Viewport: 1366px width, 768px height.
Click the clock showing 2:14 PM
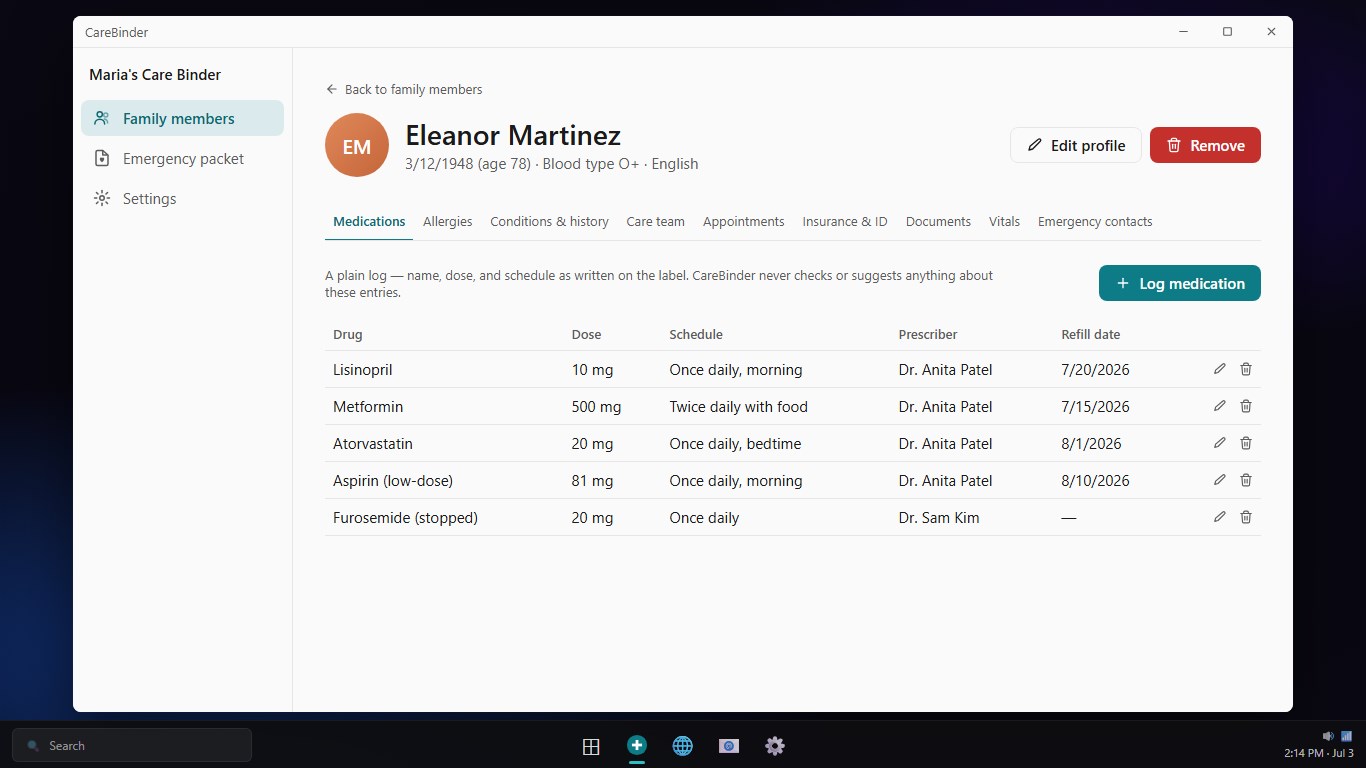(x=1319, y=753)
